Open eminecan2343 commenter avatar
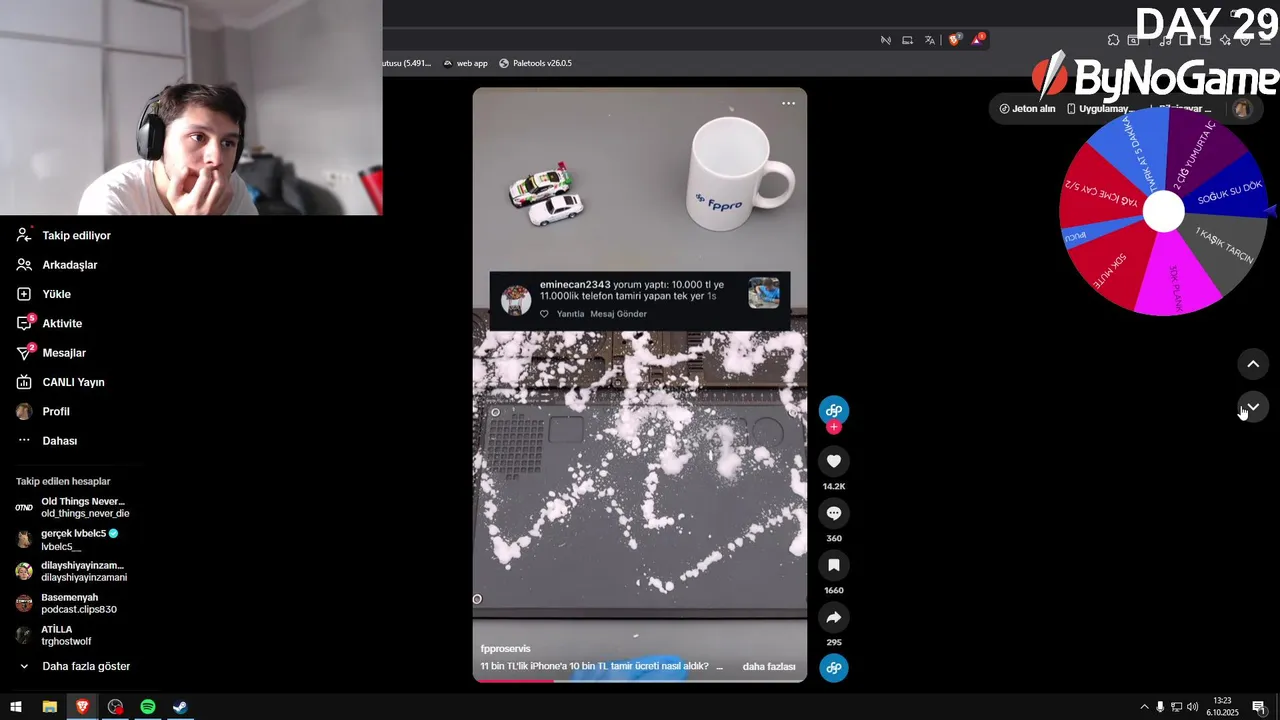 (x=516, y=300)
